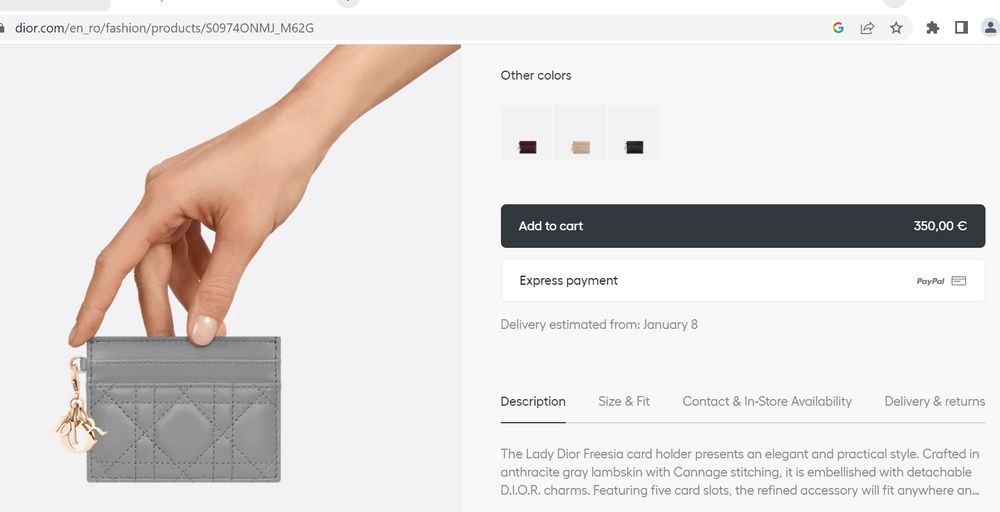Viewport: 1000px width, 512px height.
Task: Choose the Express payment option
Action: [x=743, y=281]
